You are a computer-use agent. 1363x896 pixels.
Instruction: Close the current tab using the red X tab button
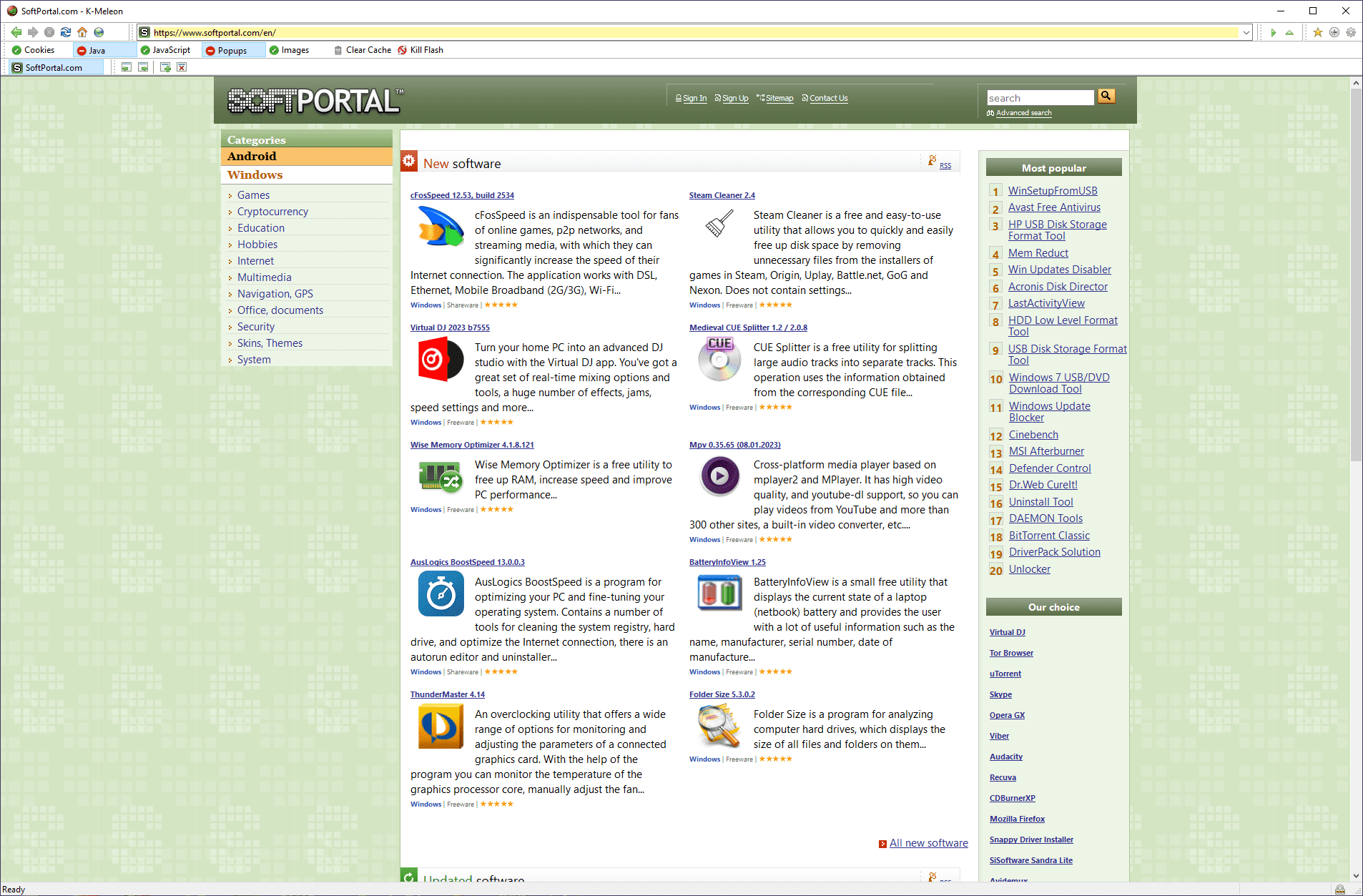click(182, 67)
